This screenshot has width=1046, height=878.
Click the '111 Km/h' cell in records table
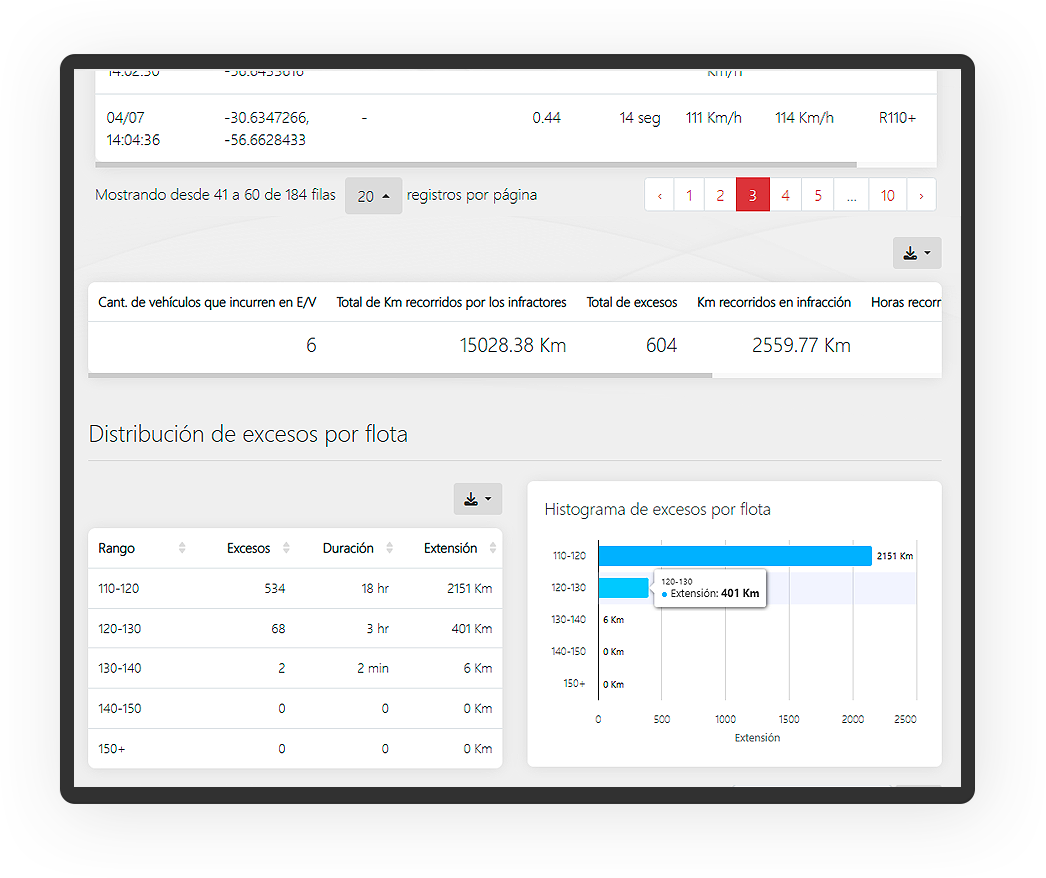tap(714, 118)
